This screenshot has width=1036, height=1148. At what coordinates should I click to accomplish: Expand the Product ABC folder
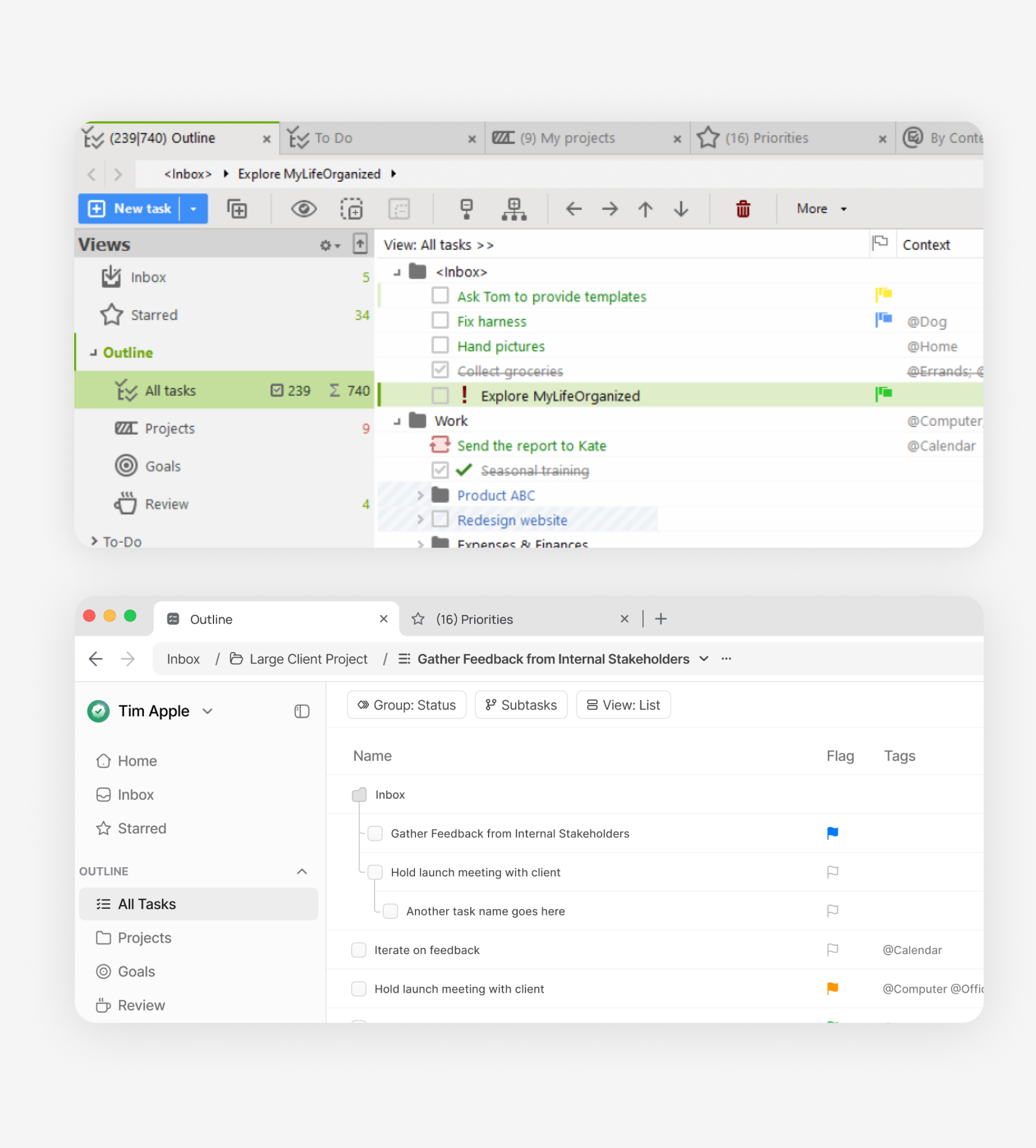pos(420,495)
